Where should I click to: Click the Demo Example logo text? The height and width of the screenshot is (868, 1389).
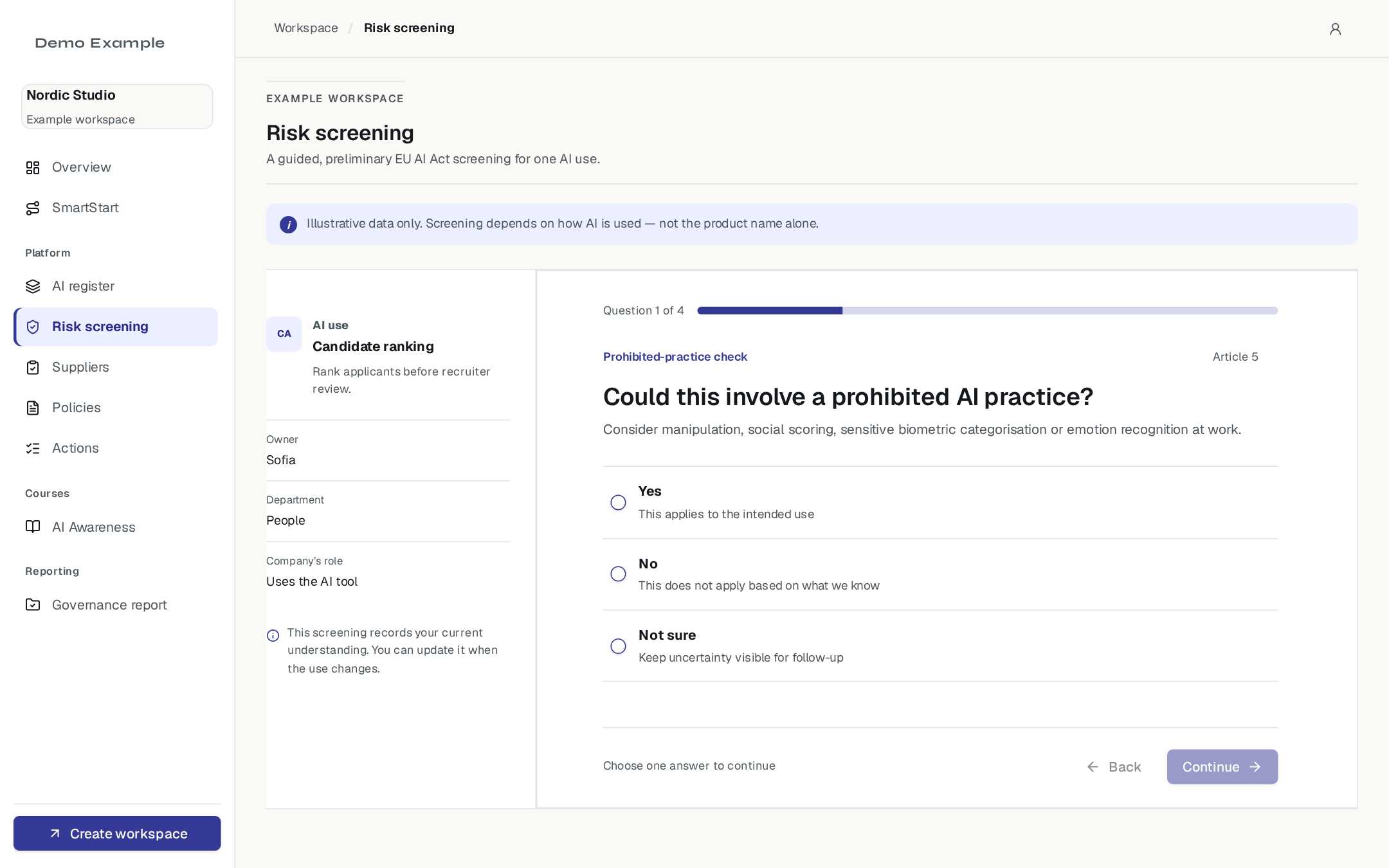(x=100, y=43)
